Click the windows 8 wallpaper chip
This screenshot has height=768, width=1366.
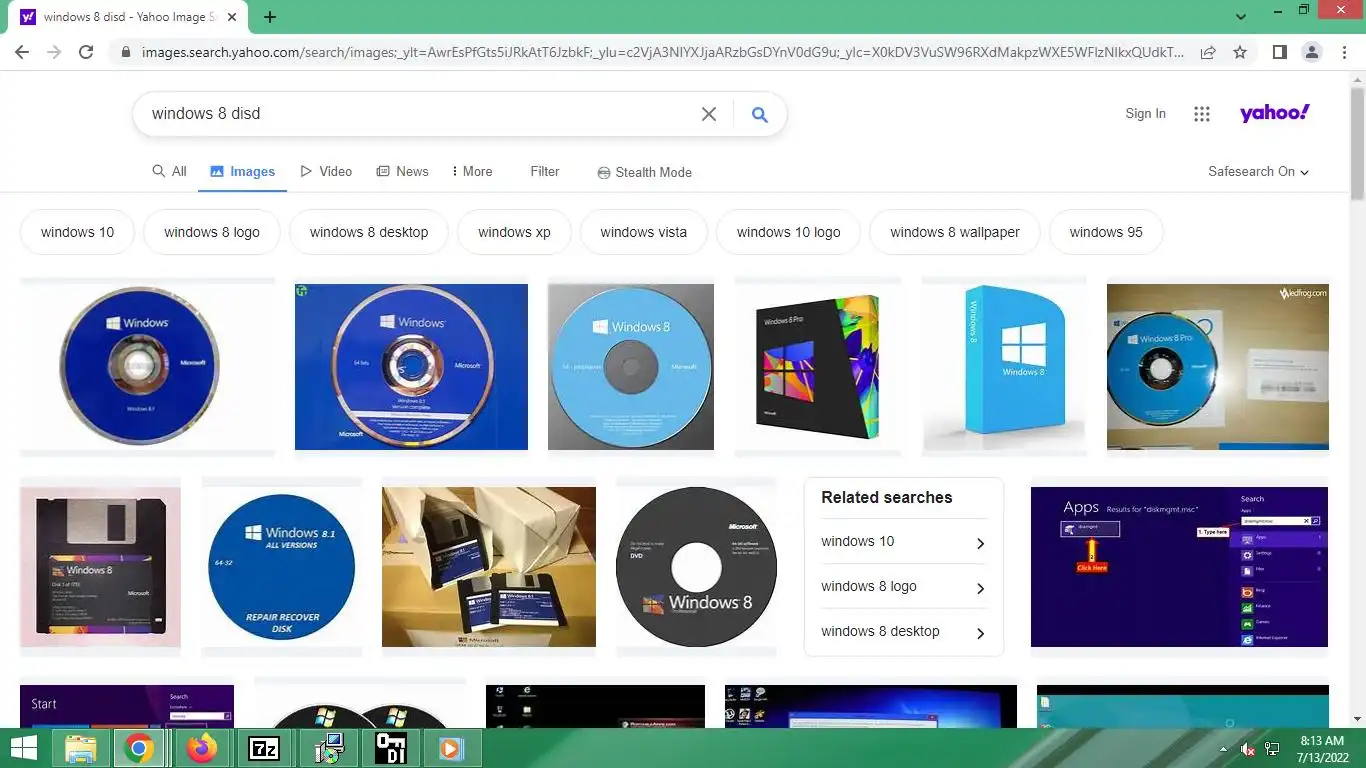(955, 232)
